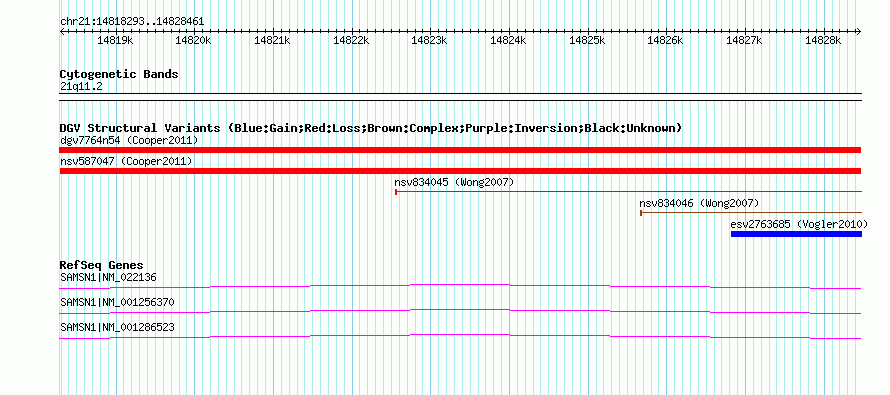
Task: Click the 14825k ruler tick label
Action: [x=587, y=40]
